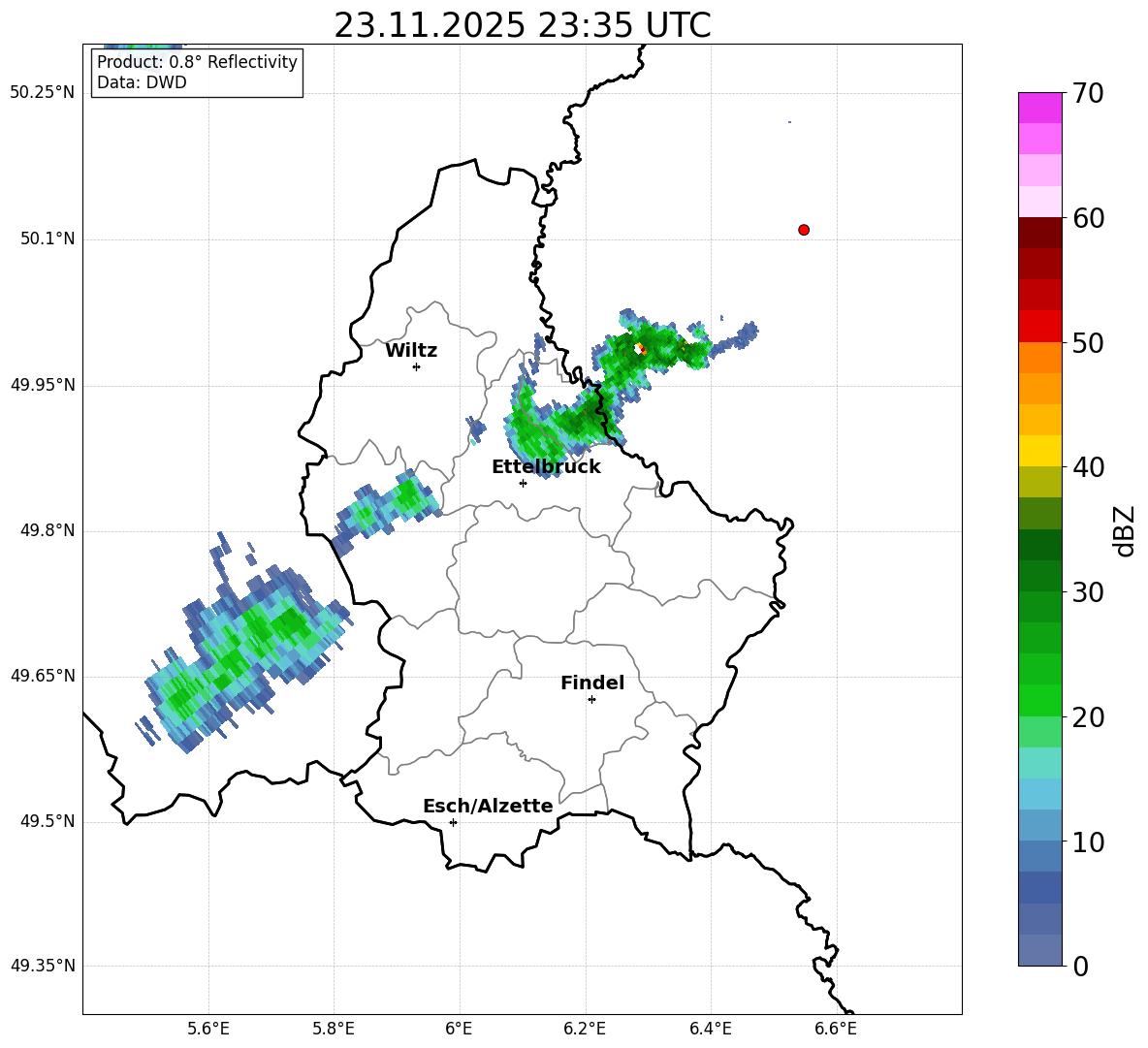Click the orange colorbar band below 50
This screenshot has width=1148, height=1048.
pyautogui.click(x=1039, y=357)
